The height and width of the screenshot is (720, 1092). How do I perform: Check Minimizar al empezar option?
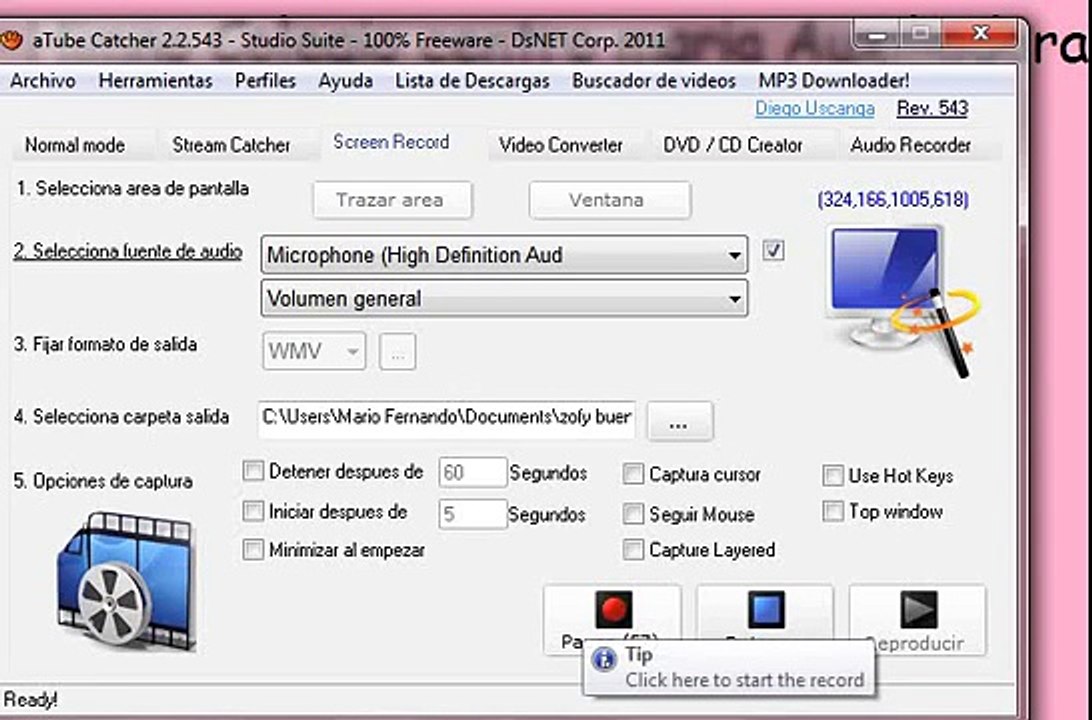coord(253,549)
